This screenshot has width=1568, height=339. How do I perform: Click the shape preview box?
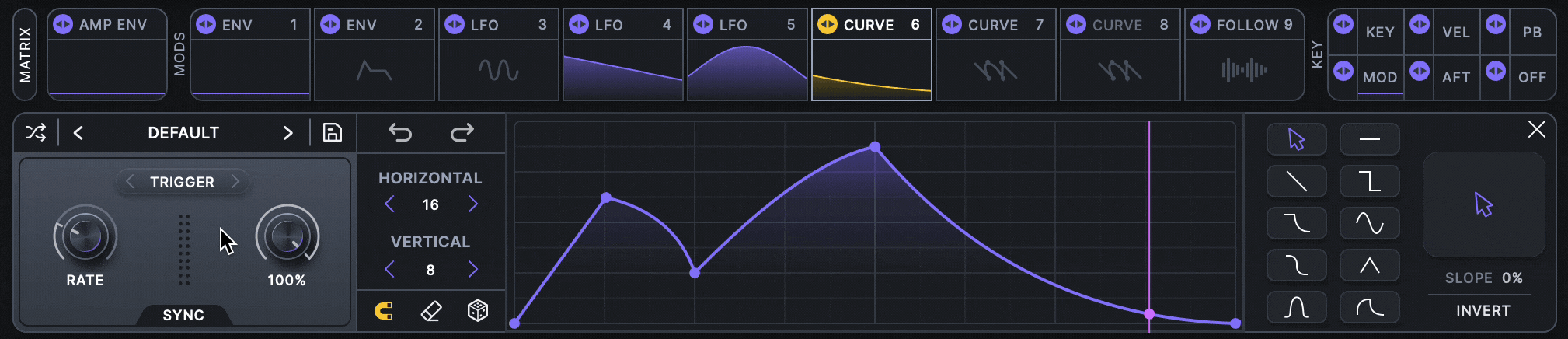pos(1483,204)
